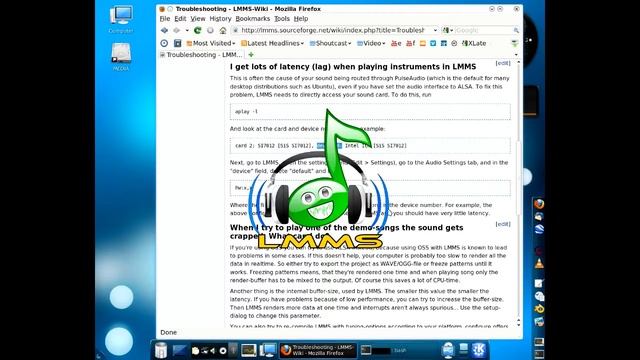The image size is (640, 360).
Task: Open a new tab with the green plus
Action: click(x=251, y=55)
